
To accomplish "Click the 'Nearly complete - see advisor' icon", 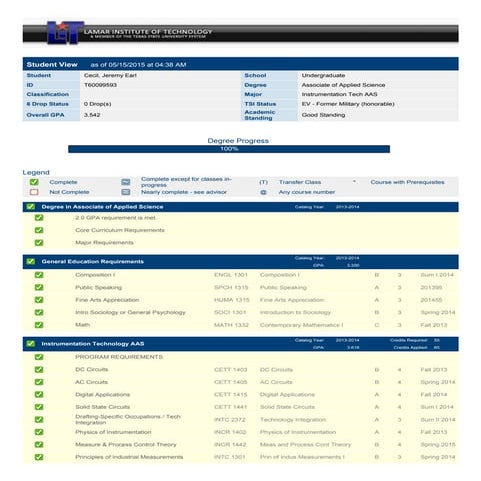I will (x=126, y=192).
